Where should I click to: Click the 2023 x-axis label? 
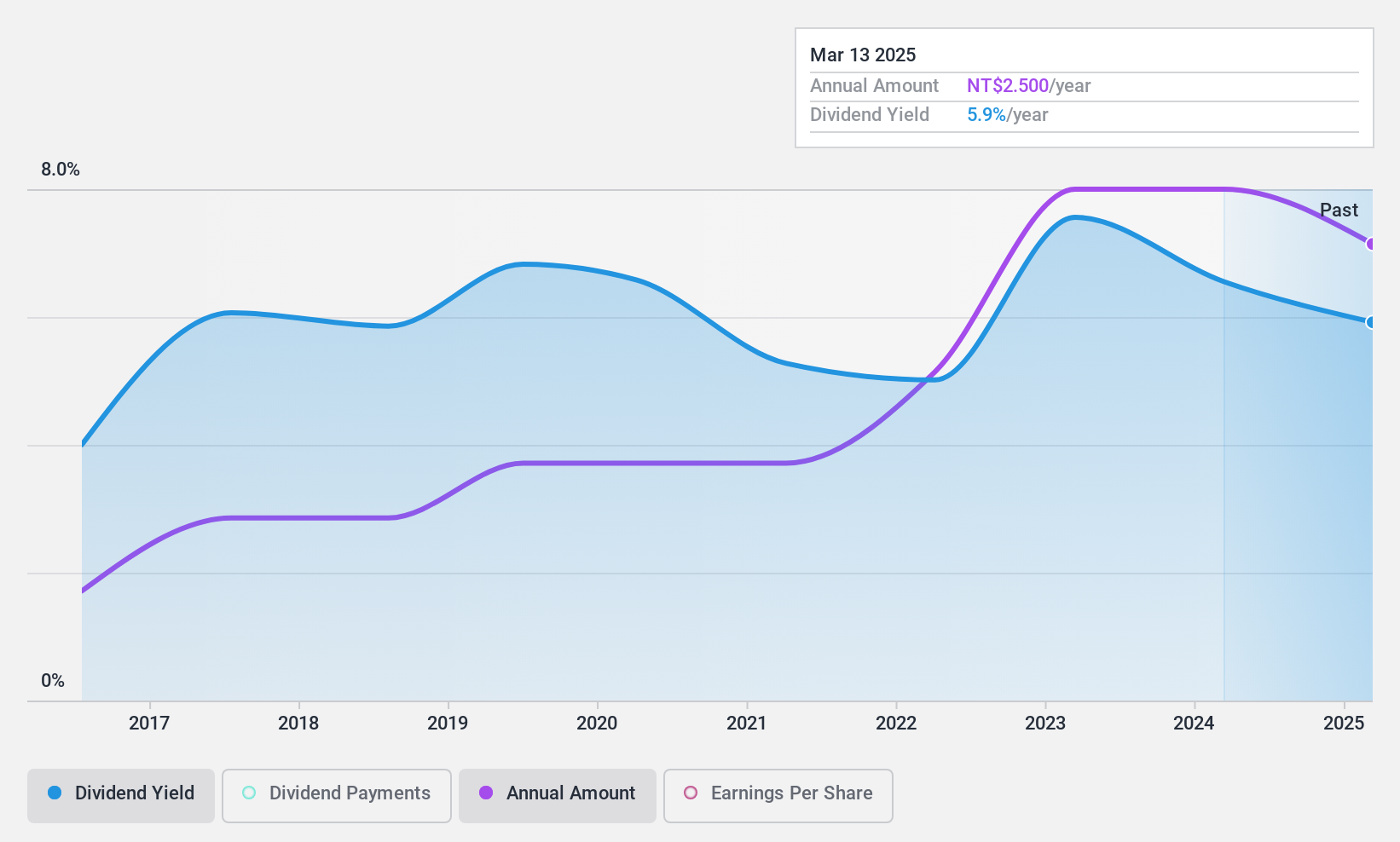pyautogui.click(x=1045, y=724)
